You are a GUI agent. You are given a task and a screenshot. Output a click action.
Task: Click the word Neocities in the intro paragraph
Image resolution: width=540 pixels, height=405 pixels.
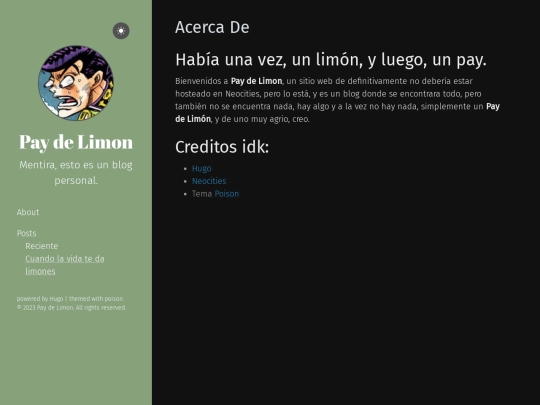pyautogui.click(x=242, y=94)
